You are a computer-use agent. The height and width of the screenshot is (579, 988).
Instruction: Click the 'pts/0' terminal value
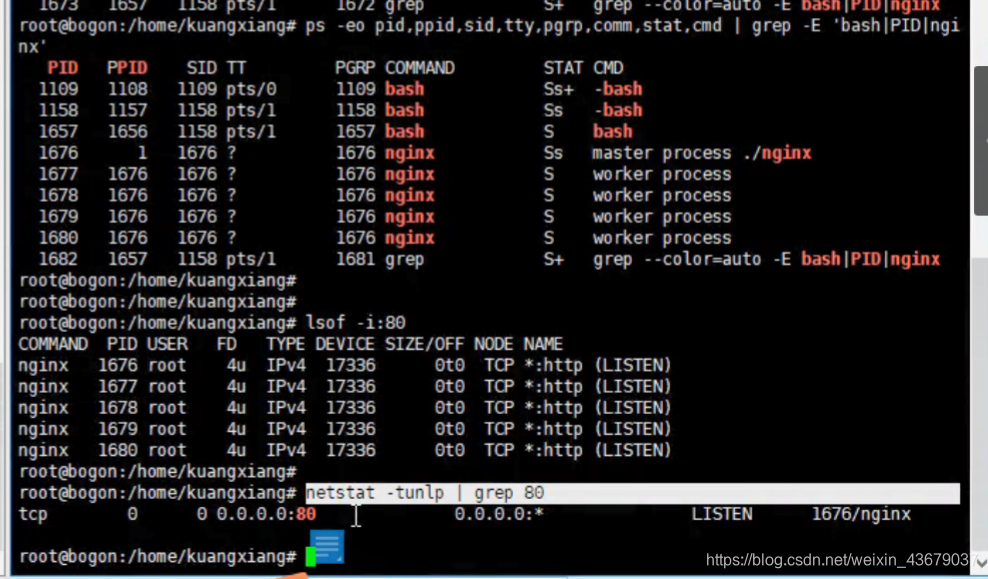pos(251,89)
